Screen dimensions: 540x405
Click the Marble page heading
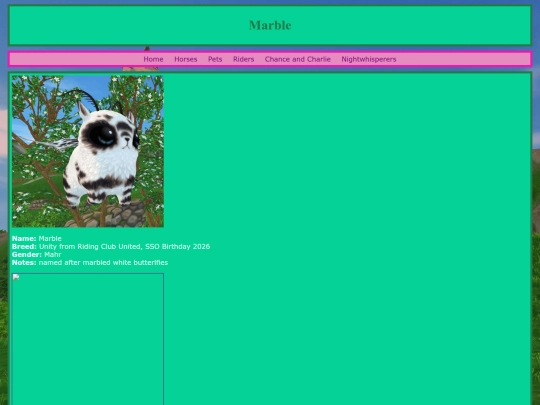(270, 25)
